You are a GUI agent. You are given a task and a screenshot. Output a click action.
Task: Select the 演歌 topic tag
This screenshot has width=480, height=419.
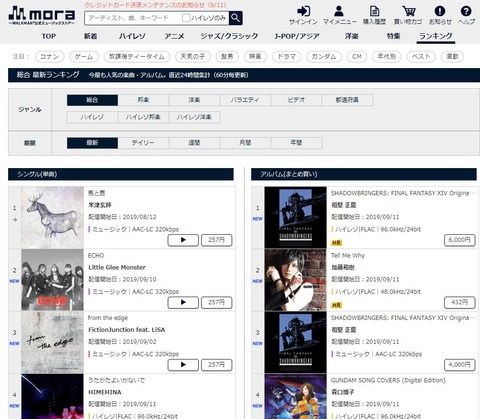coord(452,56)
